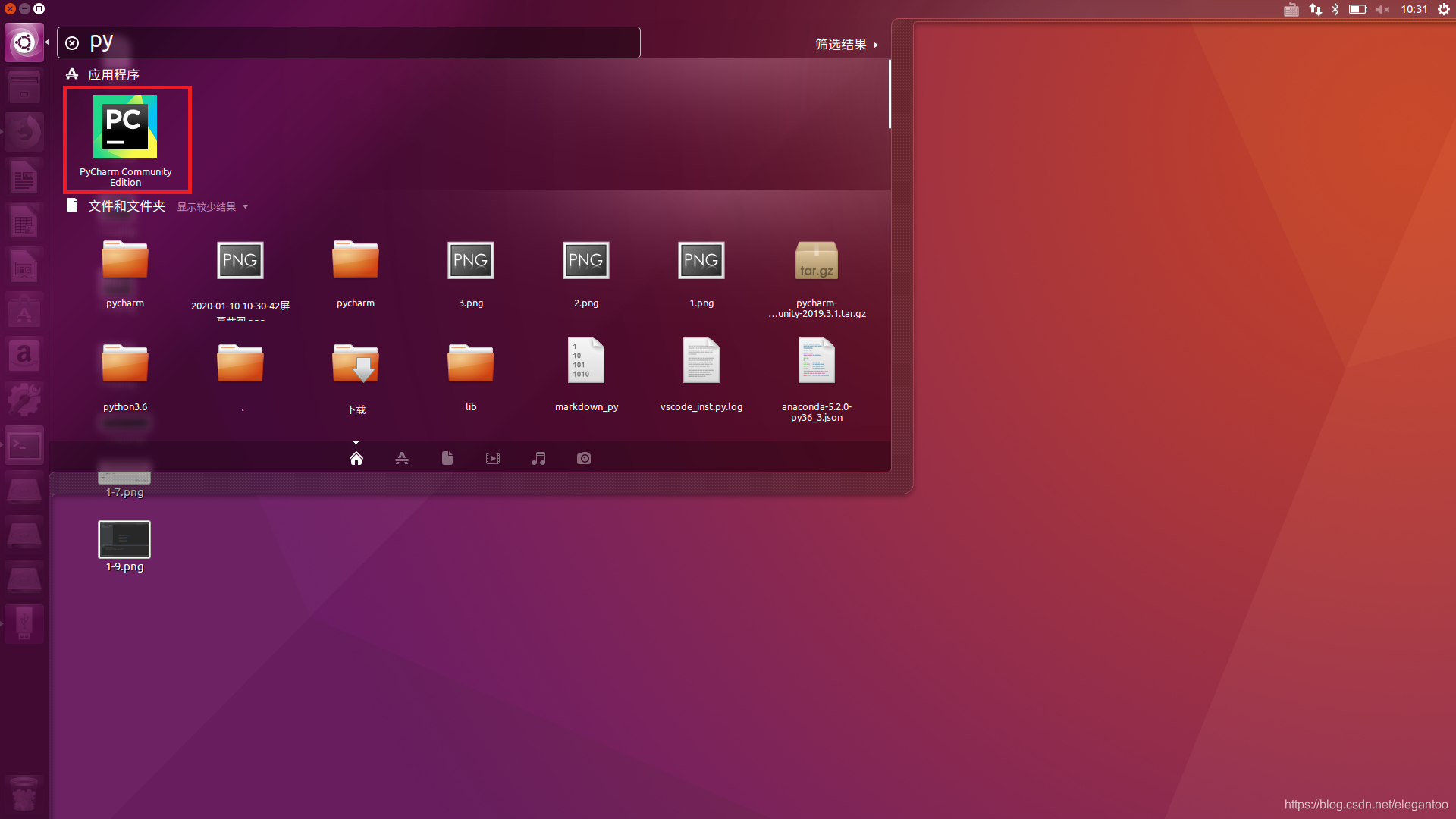Switch to the Video lens
The height and width of the screenshot is (819, 1456).
tap(493, 458)
